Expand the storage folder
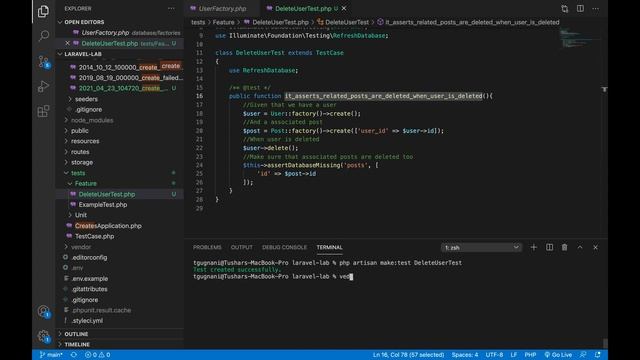This screenshot has height=360, width=640. pyautogui.click(x=82, y=162)
